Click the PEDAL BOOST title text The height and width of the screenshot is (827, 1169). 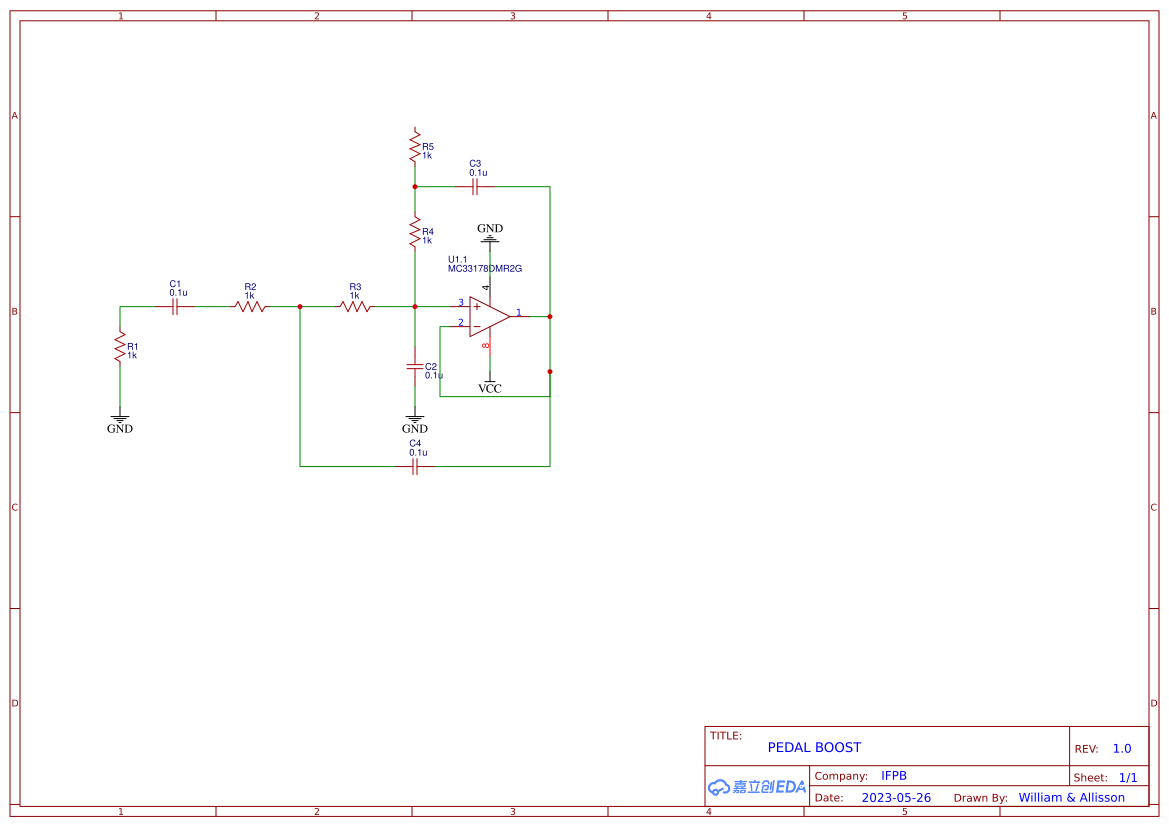[x=813, y=747]
